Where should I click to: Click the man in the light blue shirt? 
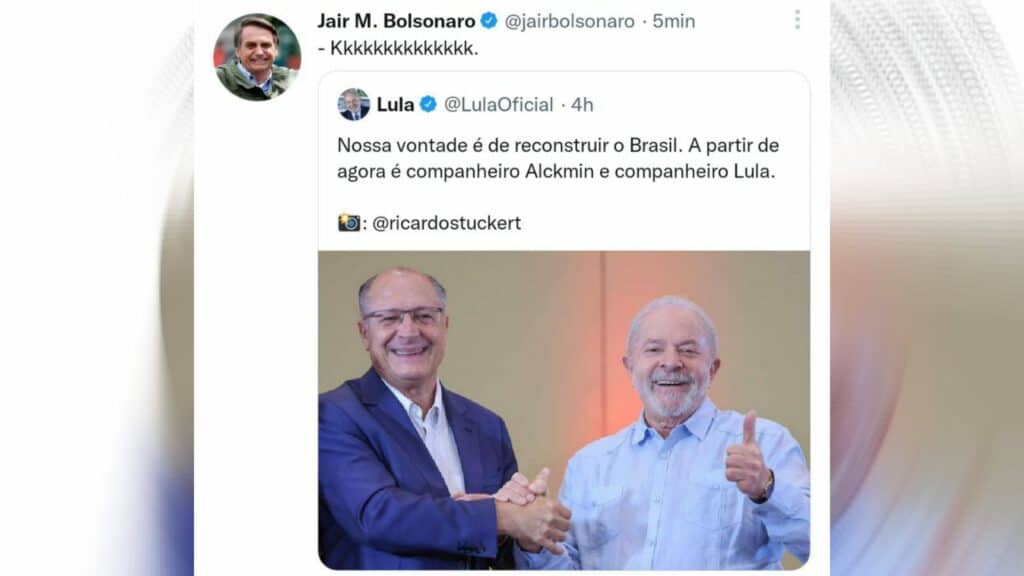[x=682, y=438]
